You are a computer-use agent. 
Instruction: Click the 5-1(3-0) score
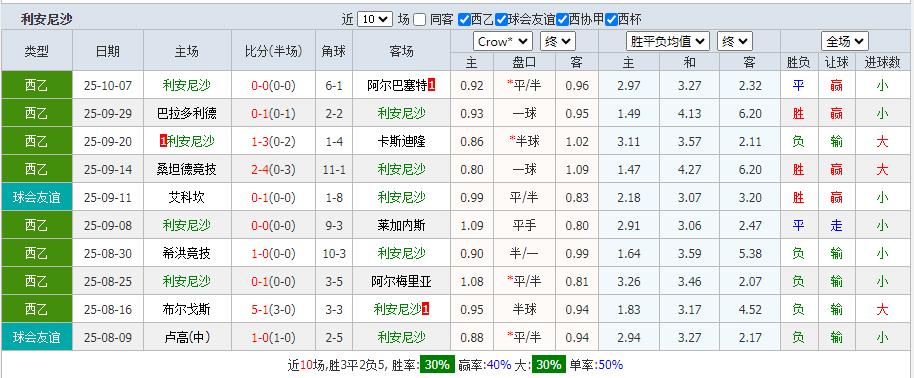[273, 309]
